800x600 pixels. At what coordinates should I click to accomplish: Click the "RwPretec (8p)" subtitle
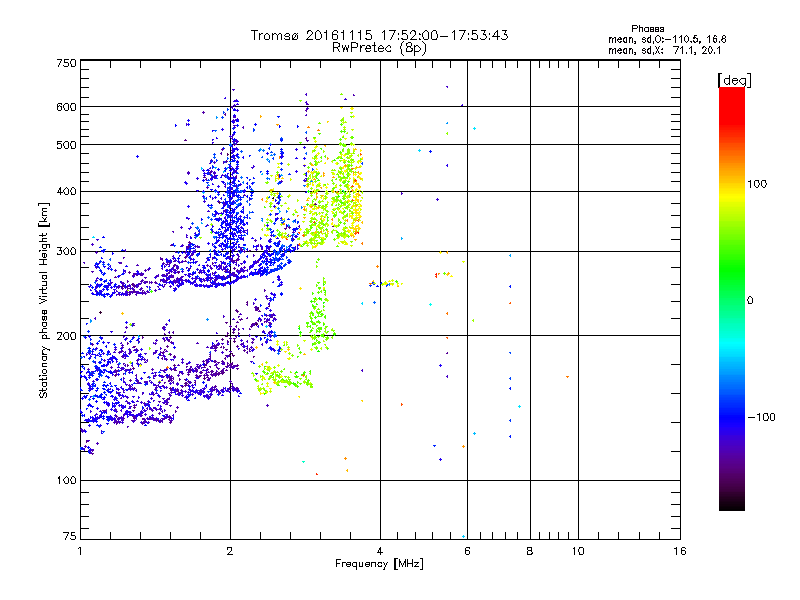coord(379,48)
